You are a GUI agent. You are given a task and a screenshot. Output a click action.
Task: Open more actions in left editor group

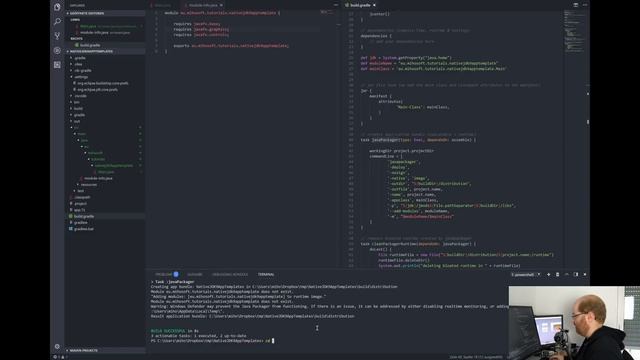336,5
